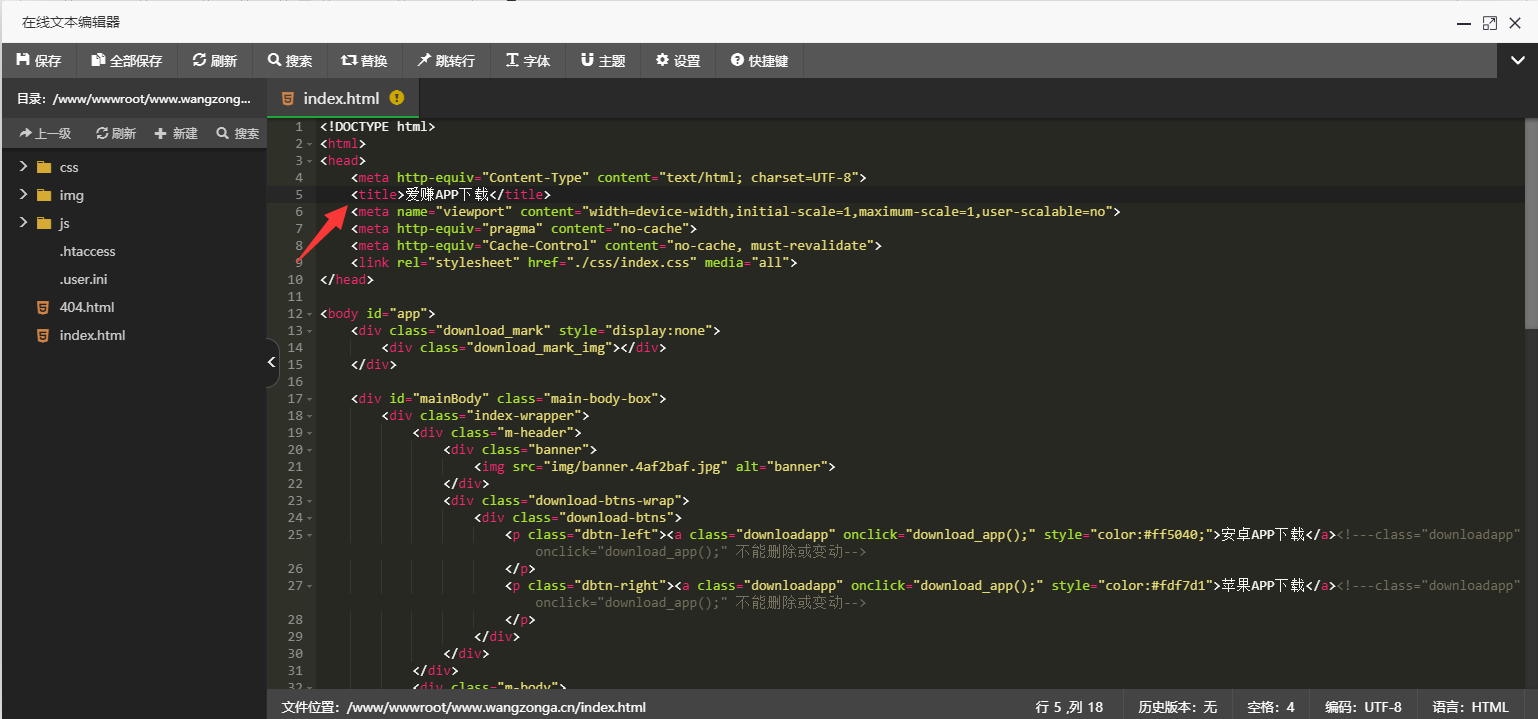Open the 字体 font settings
Screen dimensions: 1538x719
[528, 61]
